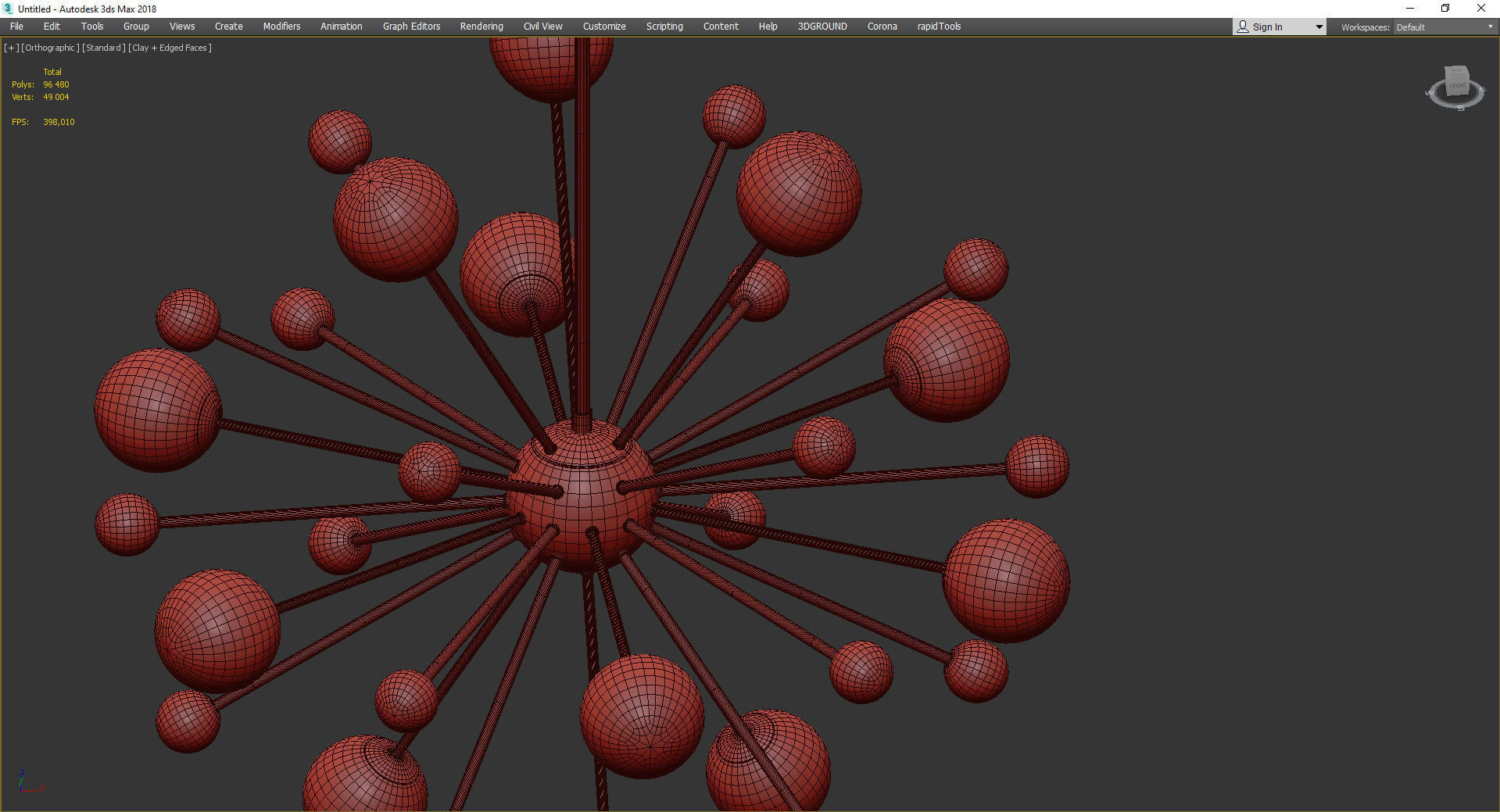Viewport: 1500px width, 812px height.
Task: Open the Graph Editors menu
Action: click(411, 27)
